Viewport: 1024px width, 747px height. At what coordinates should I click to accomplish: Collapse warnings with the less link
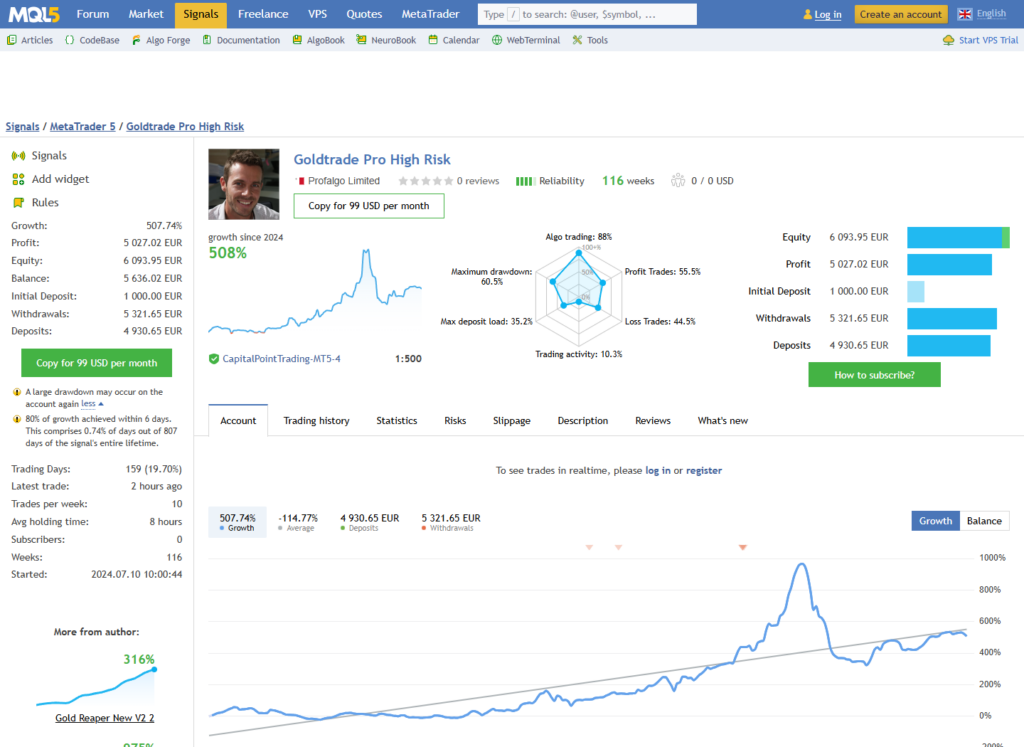tap(91, 404)
